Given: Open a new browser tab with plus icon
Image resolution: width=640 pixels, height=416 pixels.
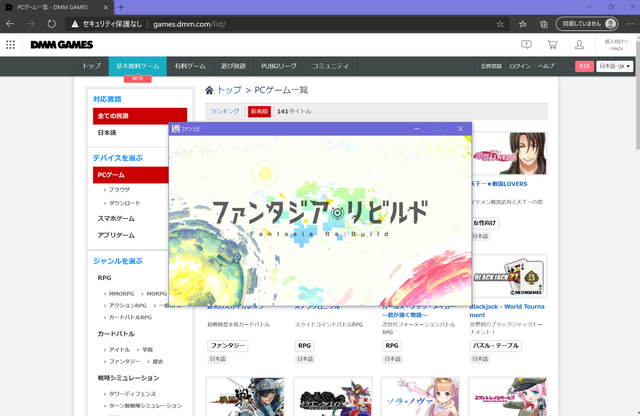Looking at the screenshot, I should coord(121,7).
